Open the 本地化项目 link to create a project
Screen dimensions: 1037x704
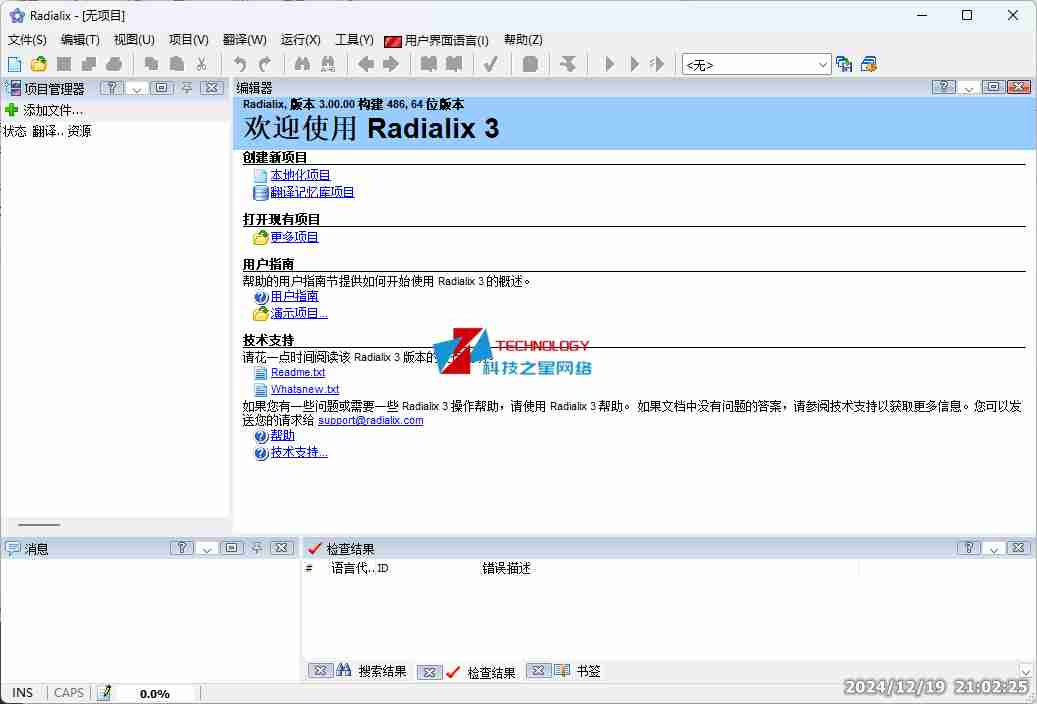pyautogui.click(x=302, y=174)
